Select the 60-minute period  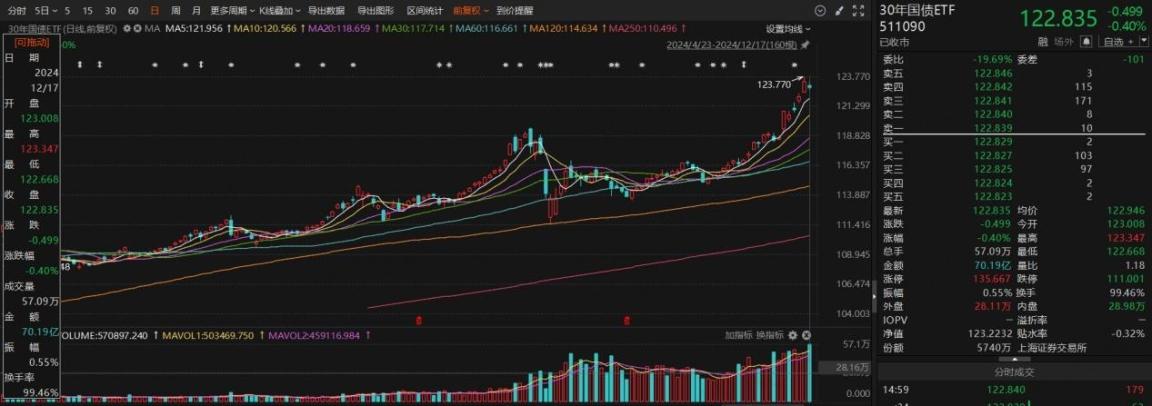coord(133,11)
